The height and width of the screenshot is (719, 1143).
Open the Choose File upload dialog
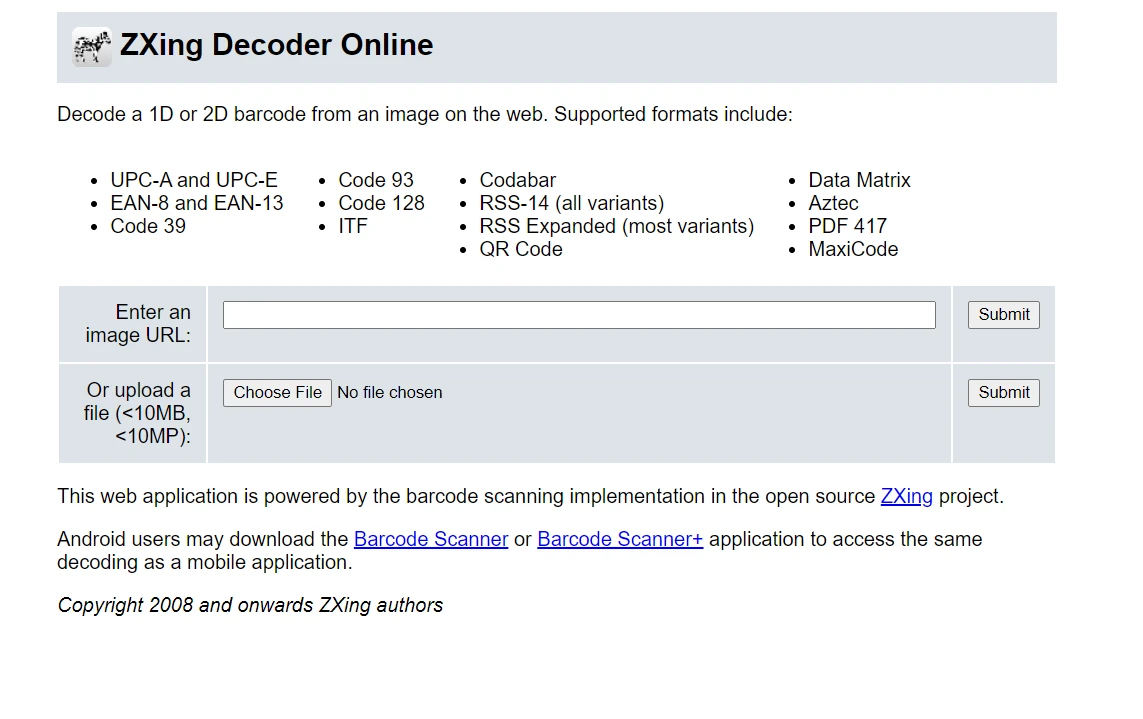coord(277,393)
